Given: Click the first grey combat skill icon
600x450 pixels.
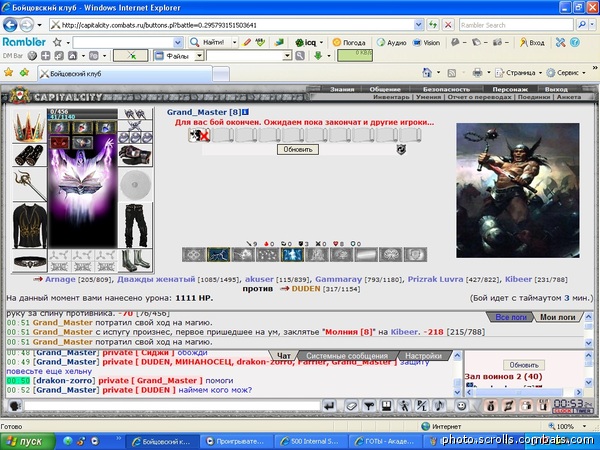Looking at the screenshot, I should click(194, 255).
